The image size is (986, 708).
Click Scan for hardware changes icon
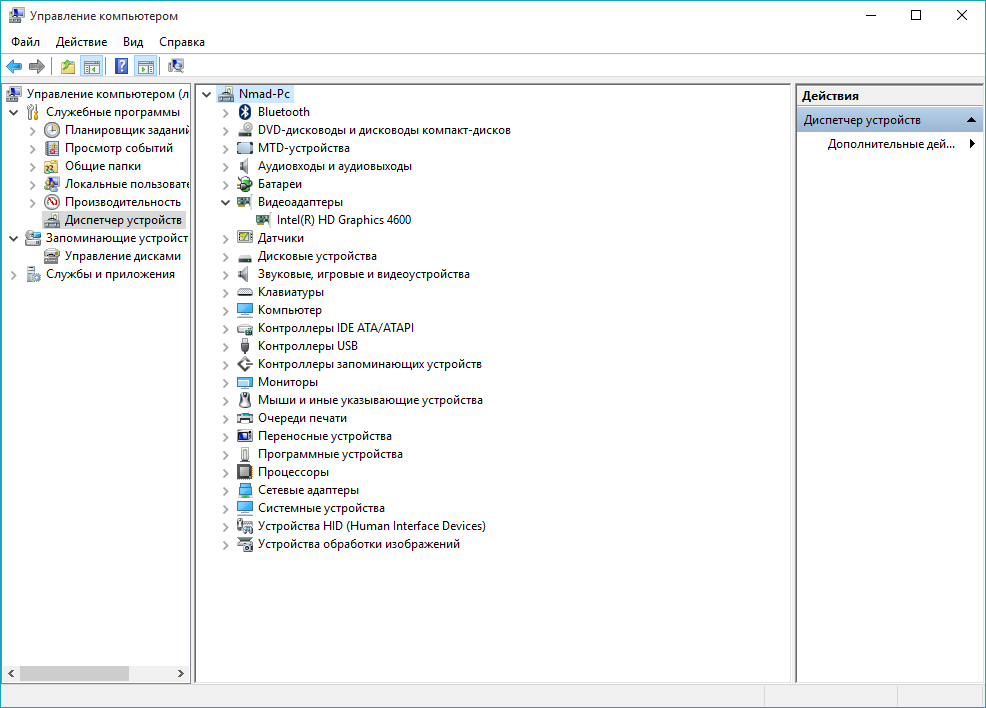tap(176, 67)
